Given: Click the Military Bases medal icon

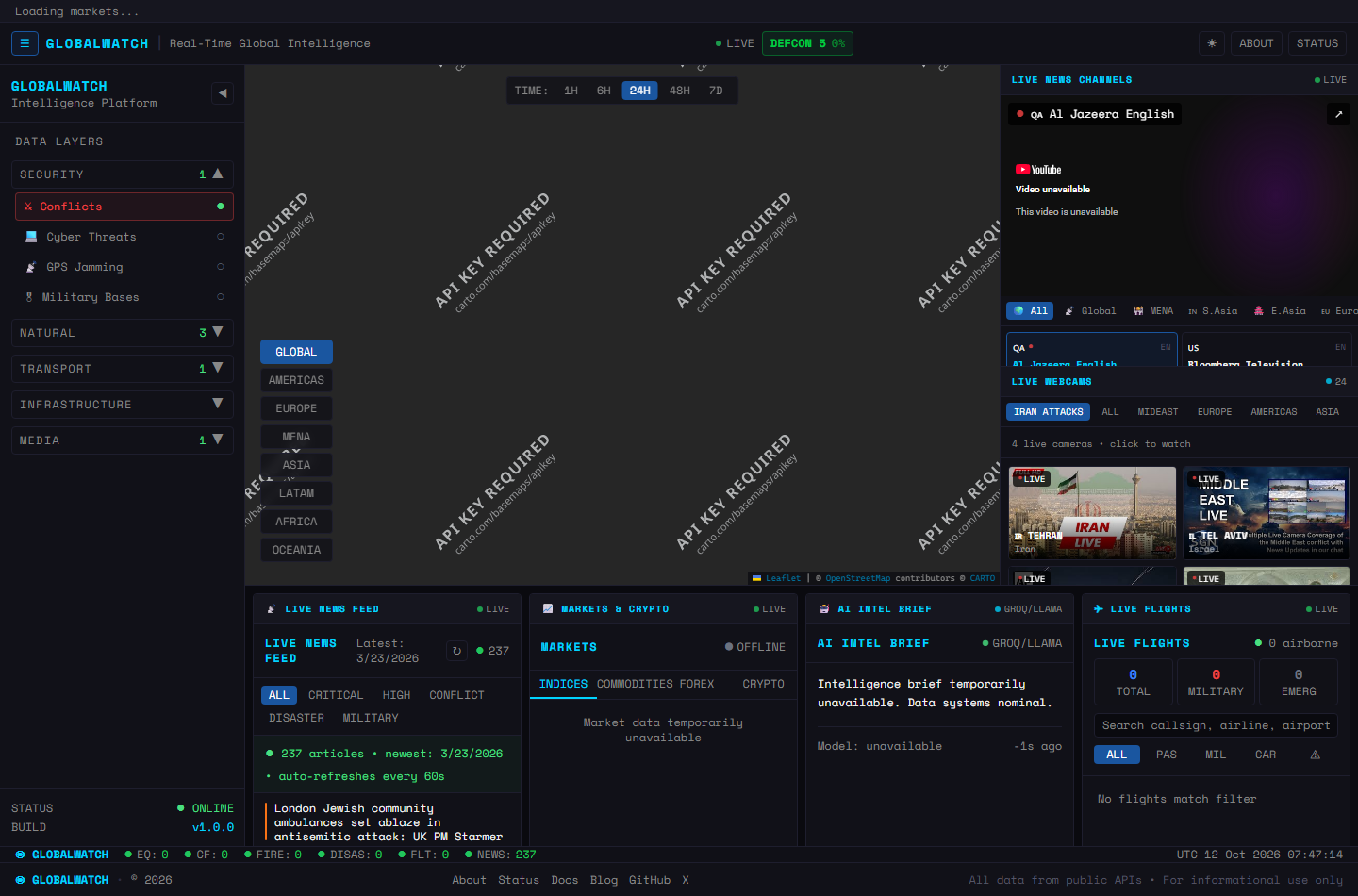Looking at the screenshot, I should point(29,297).
